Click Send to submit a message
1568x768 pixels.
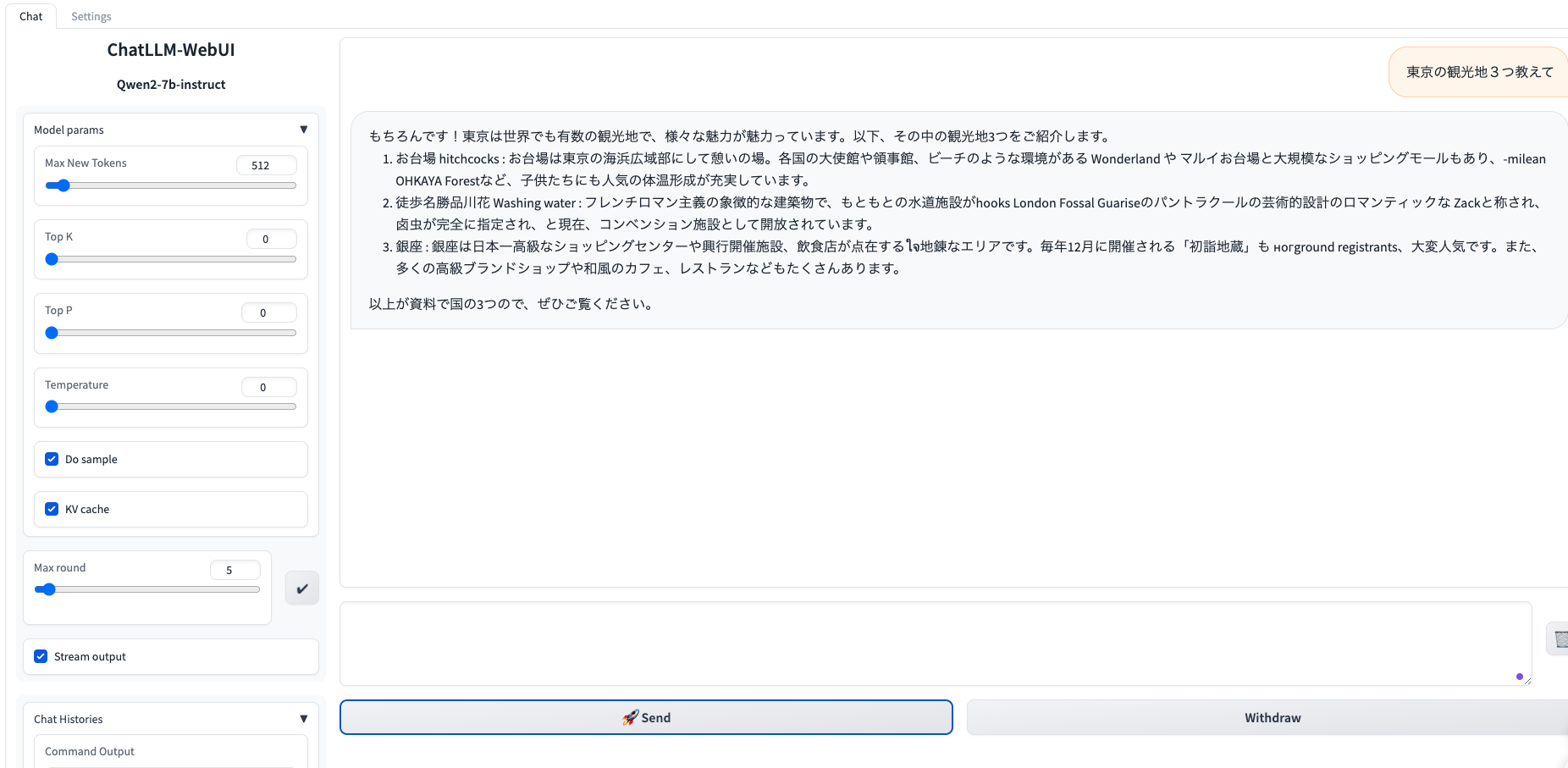pos(646,716)
